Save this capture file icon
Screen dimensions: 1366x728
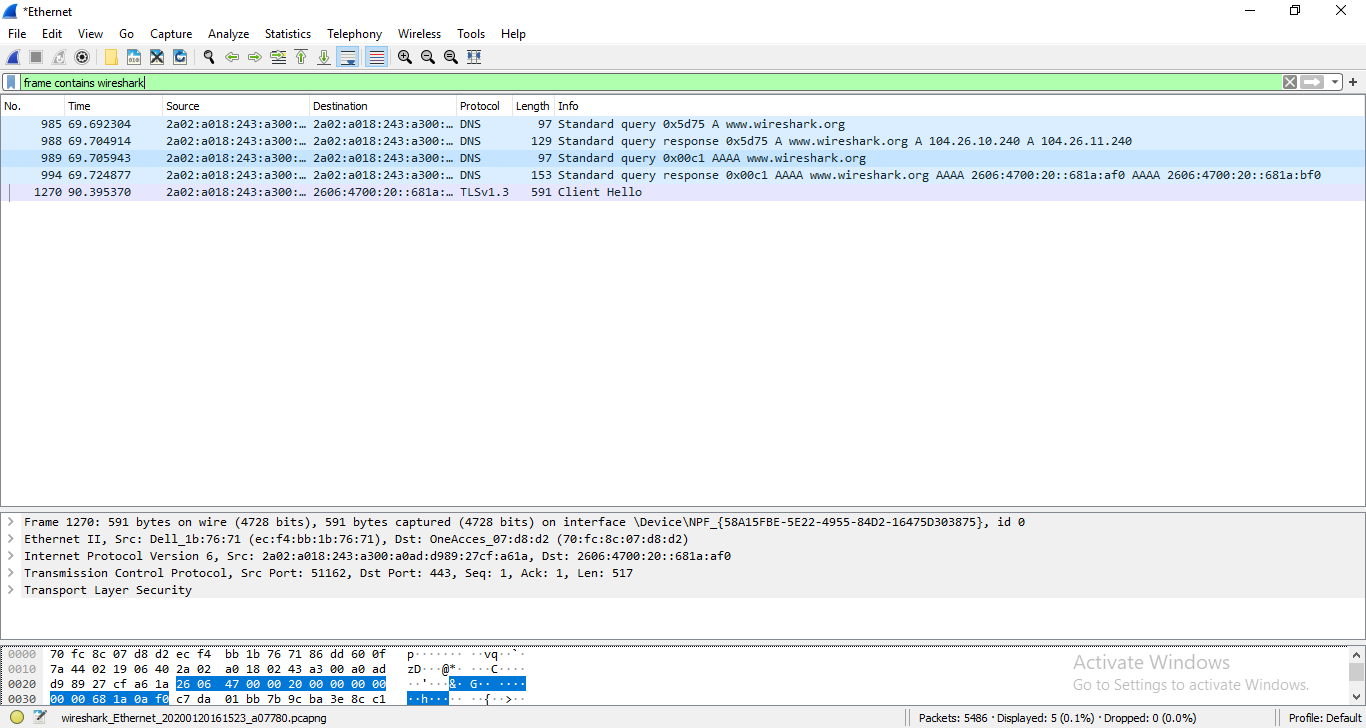pyautogui.click(x=134, y=57)
